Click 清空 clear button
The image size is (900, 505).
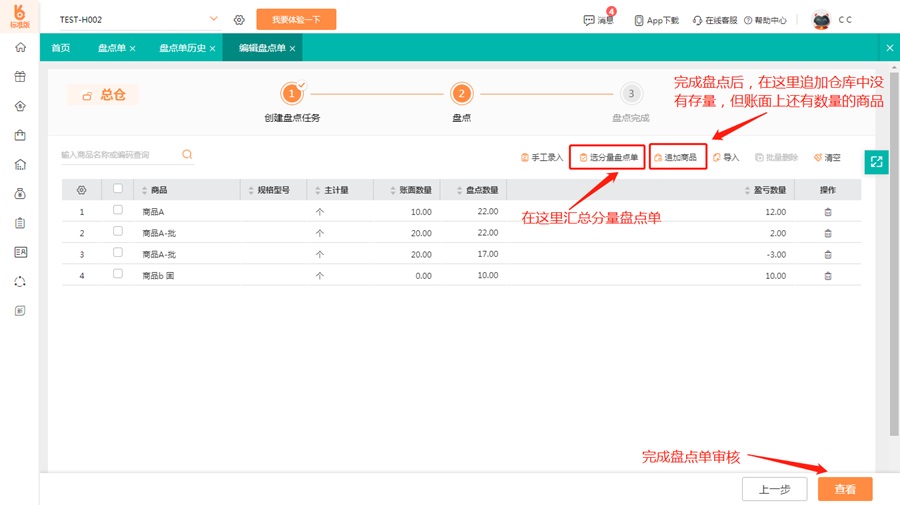coord(827,157)
